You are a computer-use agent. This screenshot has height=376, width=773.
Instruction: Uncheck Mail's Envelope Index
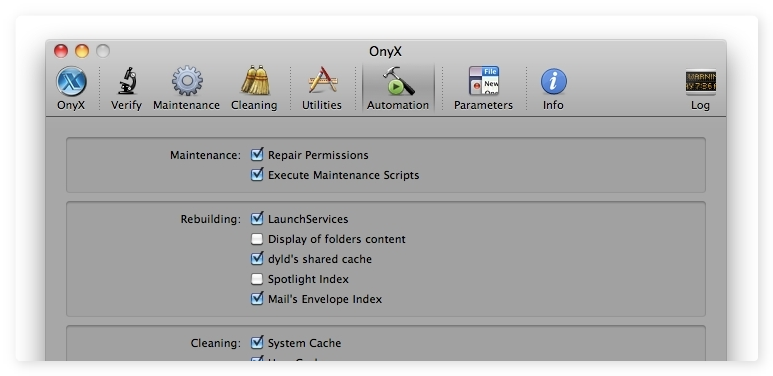click(257, 298)
